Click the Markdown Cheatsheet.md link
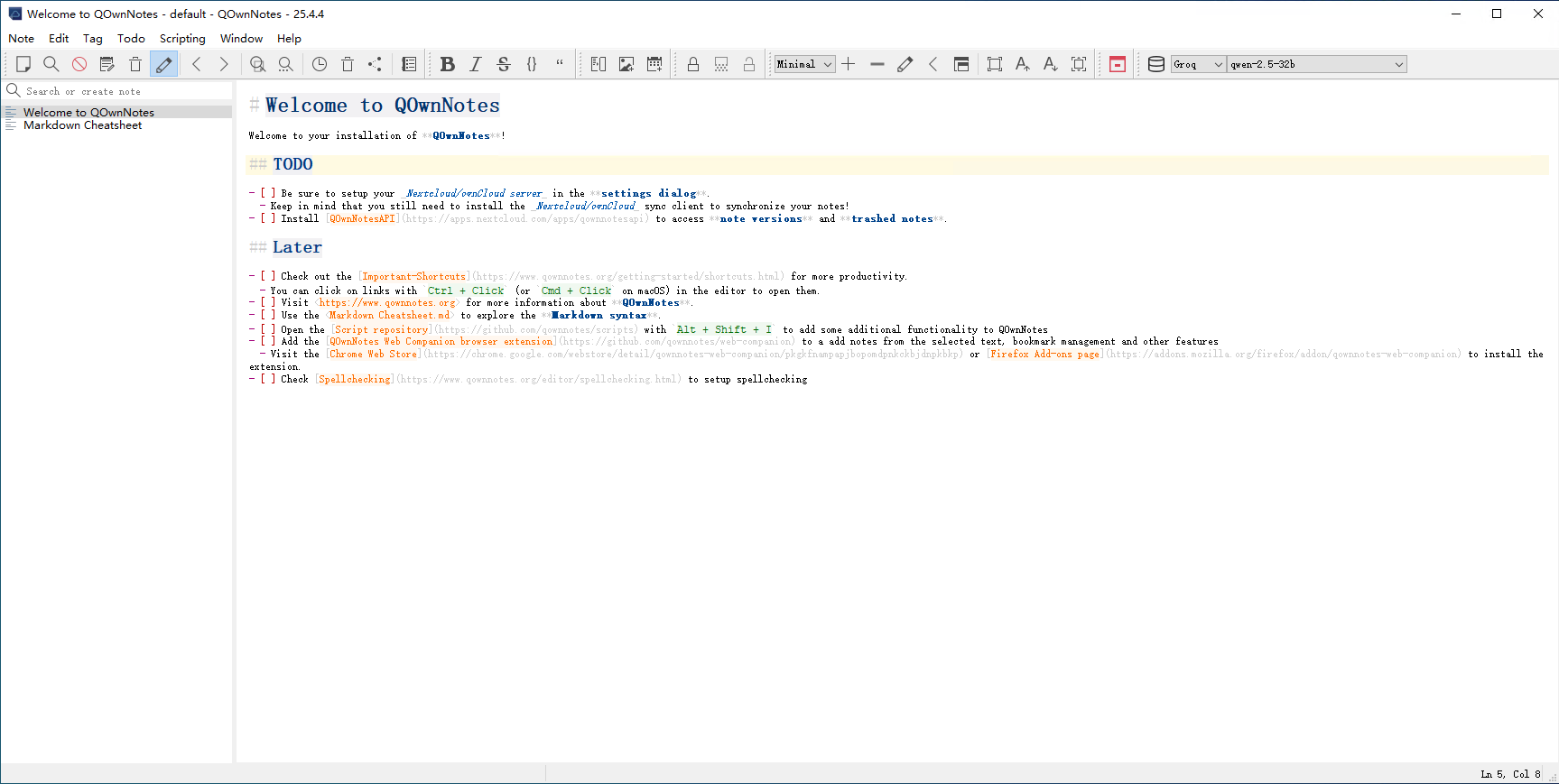This screenshot has width=1559, height=784. [389, 315]
